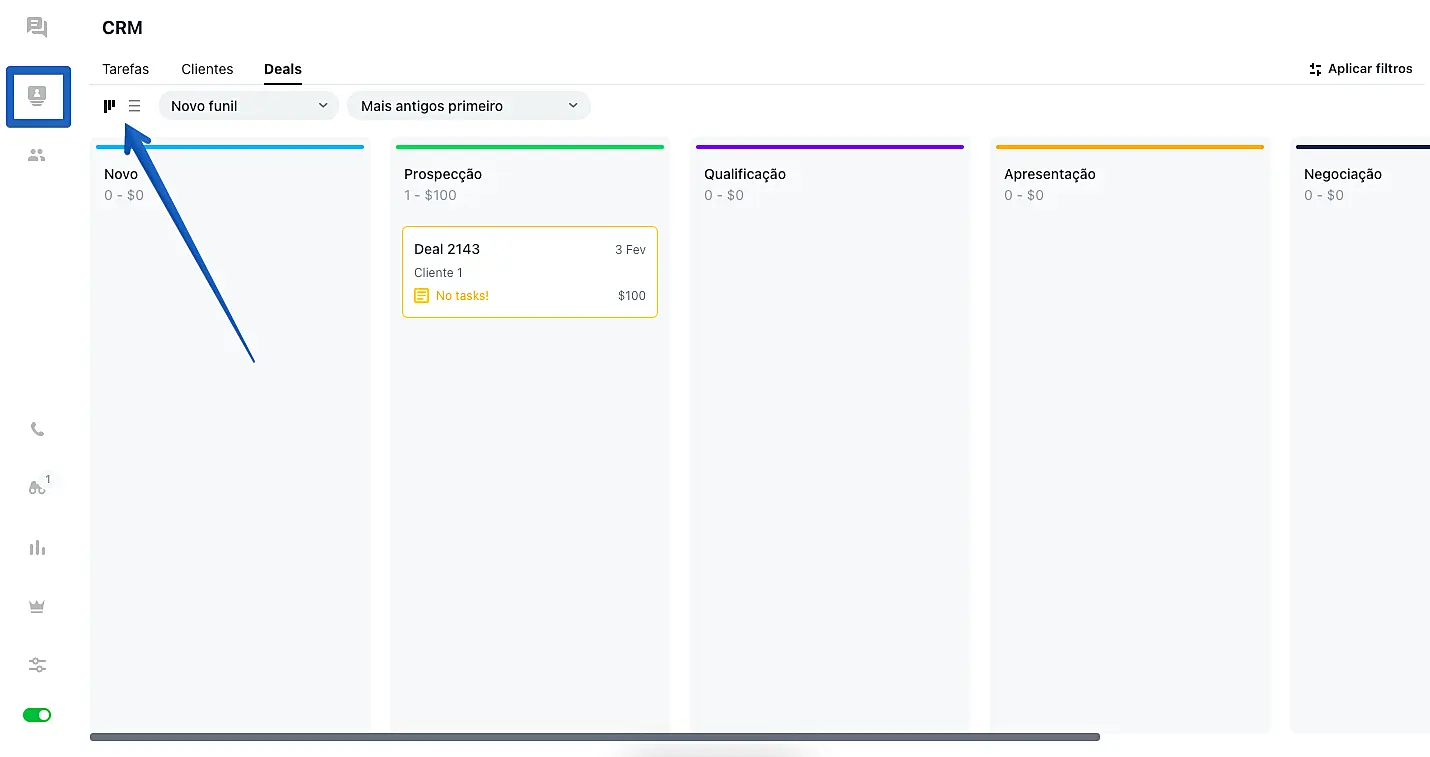
Task: Open the Mais antigos primeiro sorting dropdown
Action: [x=468, y=105]
